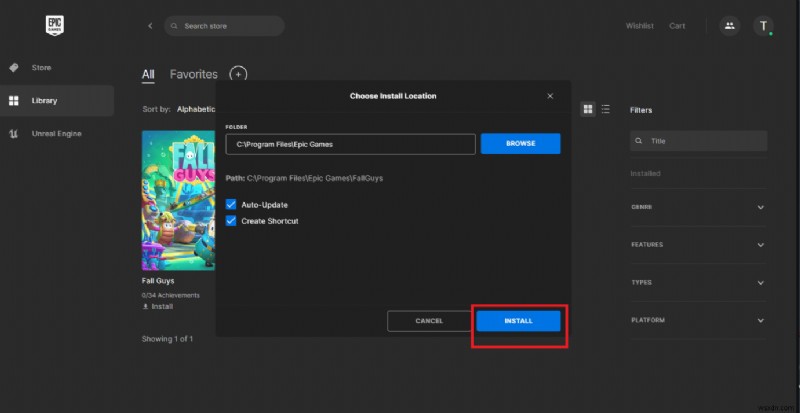Click the Install link under Fall Guys
This screenshot has height=413, width=800.
coord(162,306)
